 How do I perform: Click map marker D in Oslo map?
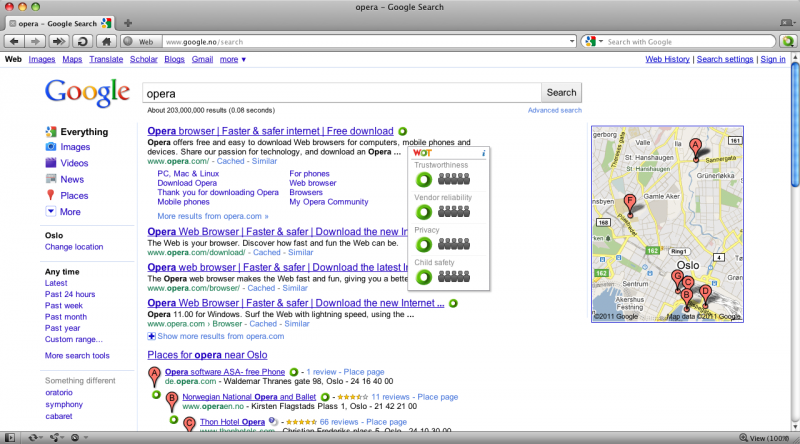(x=705, y=296)
